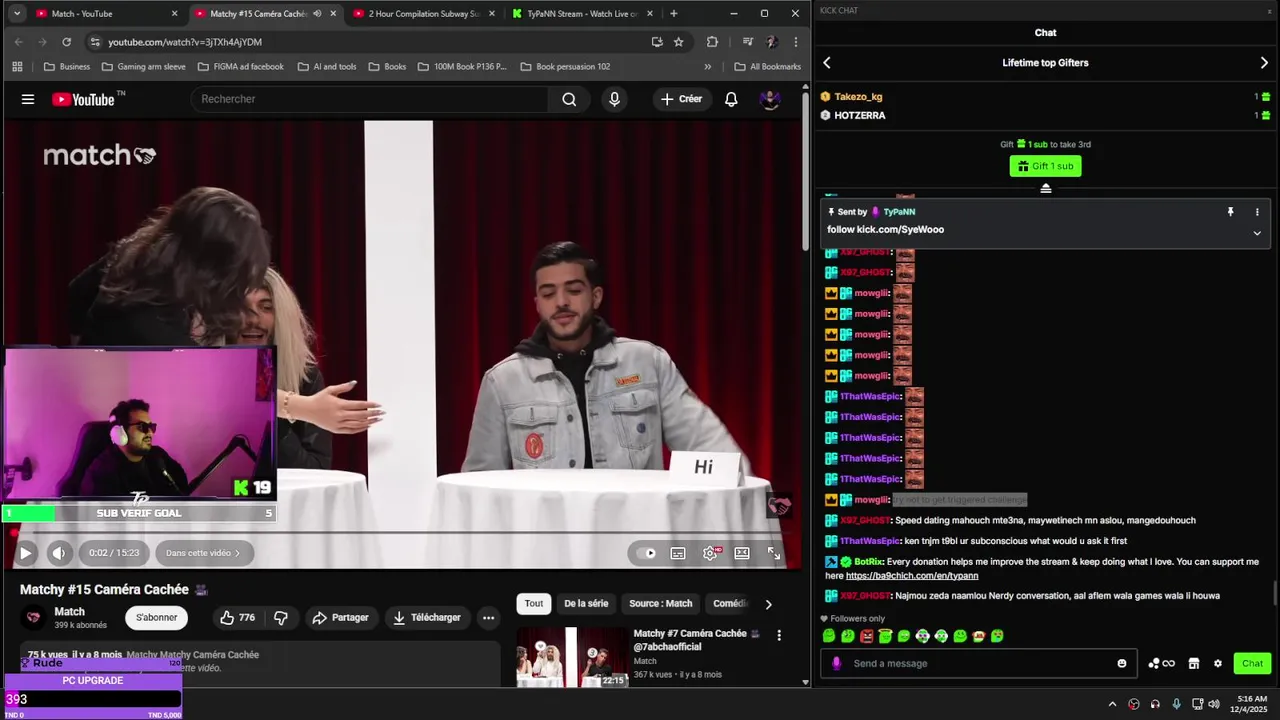The image size is (1280, 720).
Task: Open Chrome extensions puzzle icon
Action: (712, 42)
